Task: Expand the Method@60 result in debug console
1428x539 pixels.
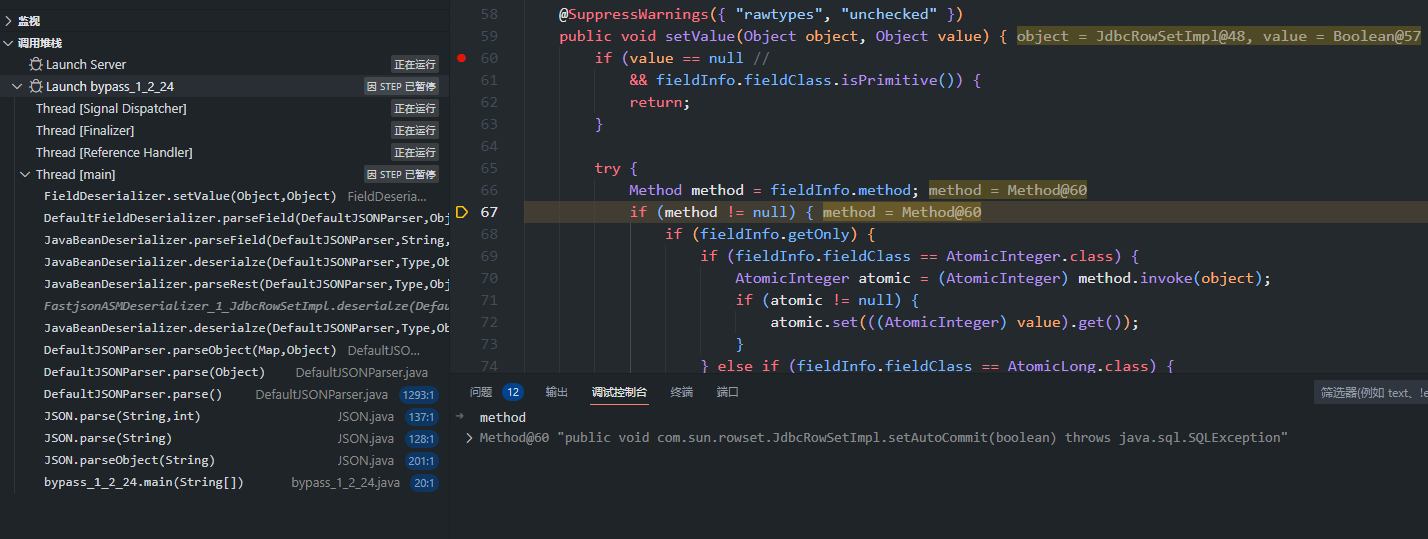Action: 470,438
